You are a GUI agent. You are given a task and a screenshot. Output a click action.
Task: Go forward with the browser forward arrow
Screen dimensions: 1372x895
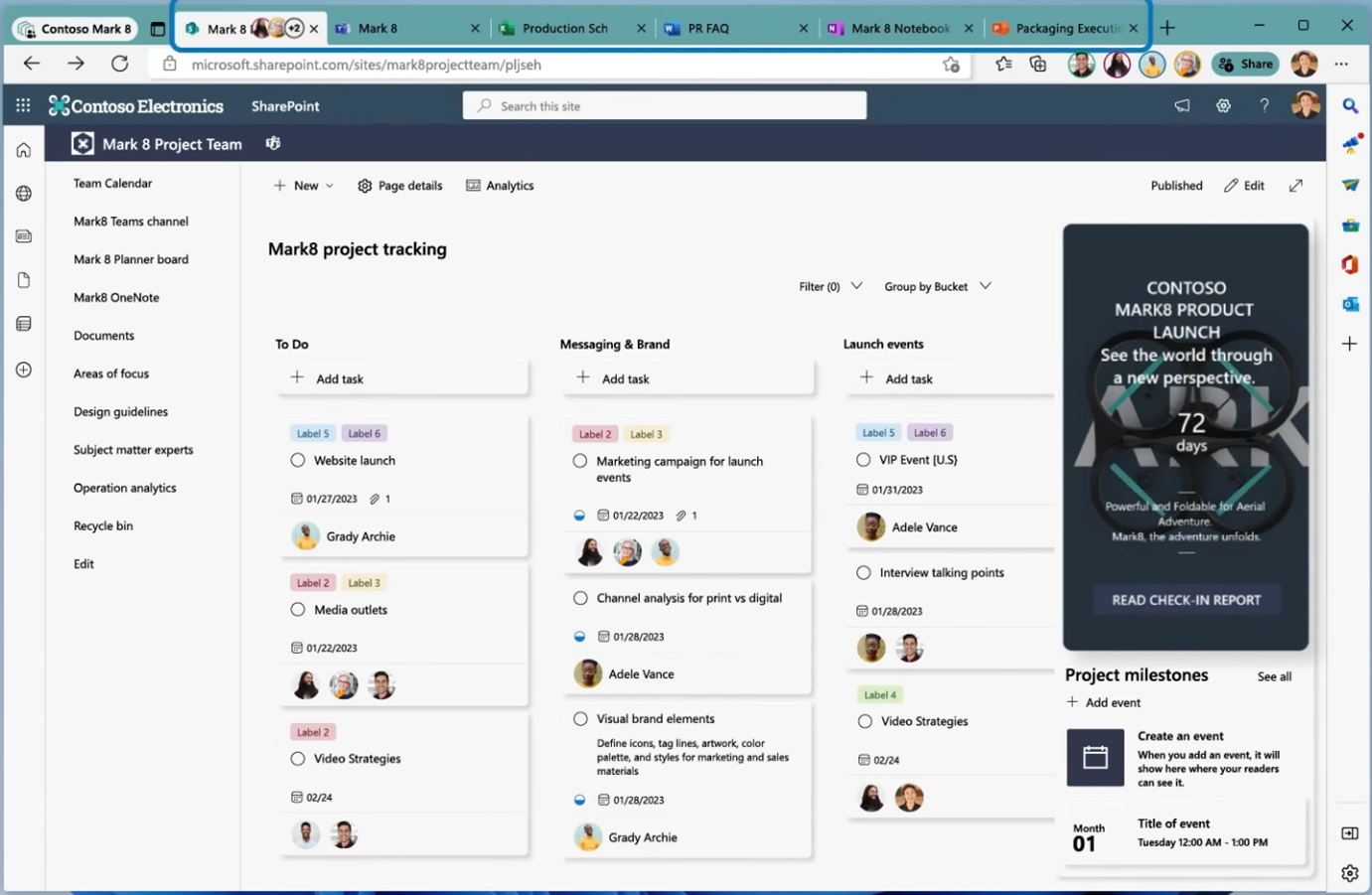pyautogui.click(x=76, y=64)
